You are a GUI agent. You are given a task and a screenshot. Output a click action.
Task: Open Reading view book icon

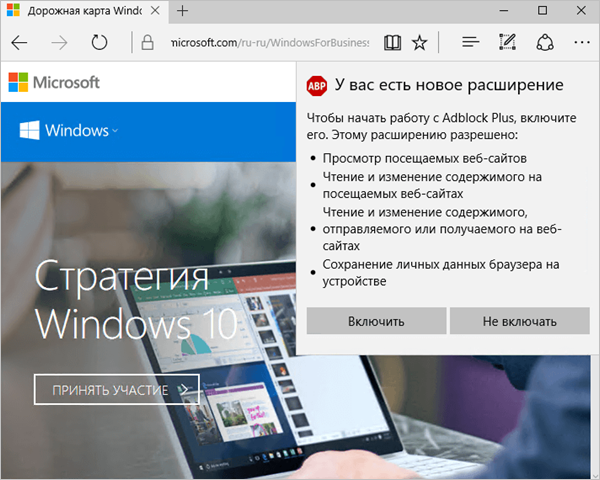pos(392,42)
